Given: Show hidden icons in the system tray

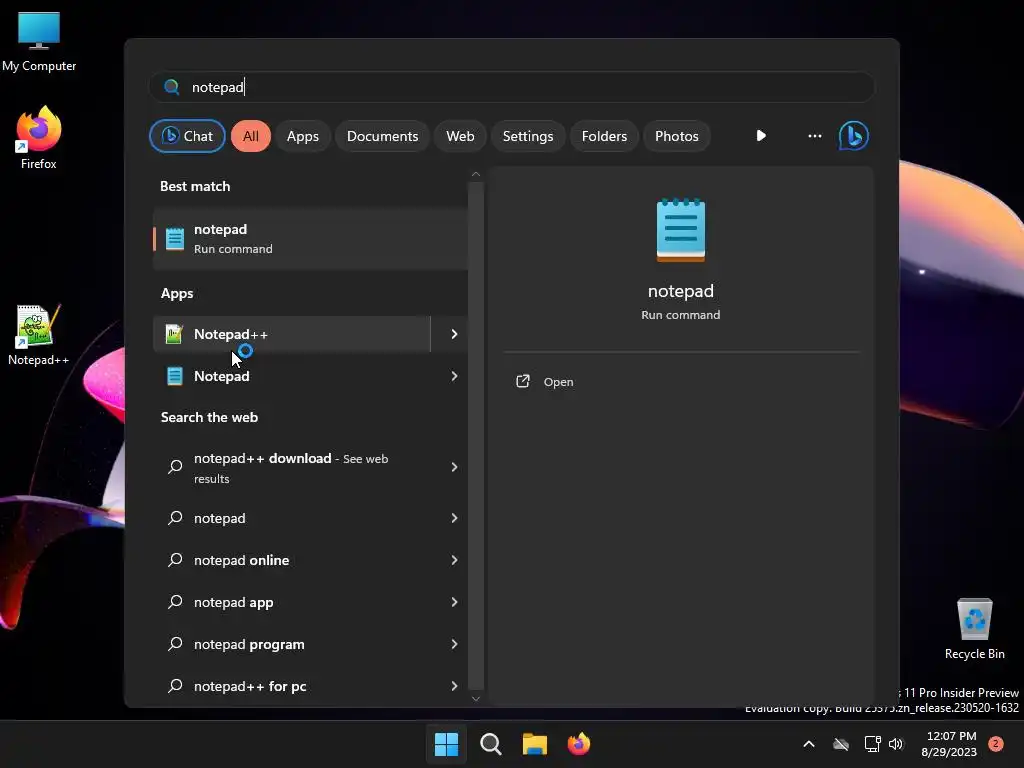Looking at the screenshot, I should [x=808, y=744].
